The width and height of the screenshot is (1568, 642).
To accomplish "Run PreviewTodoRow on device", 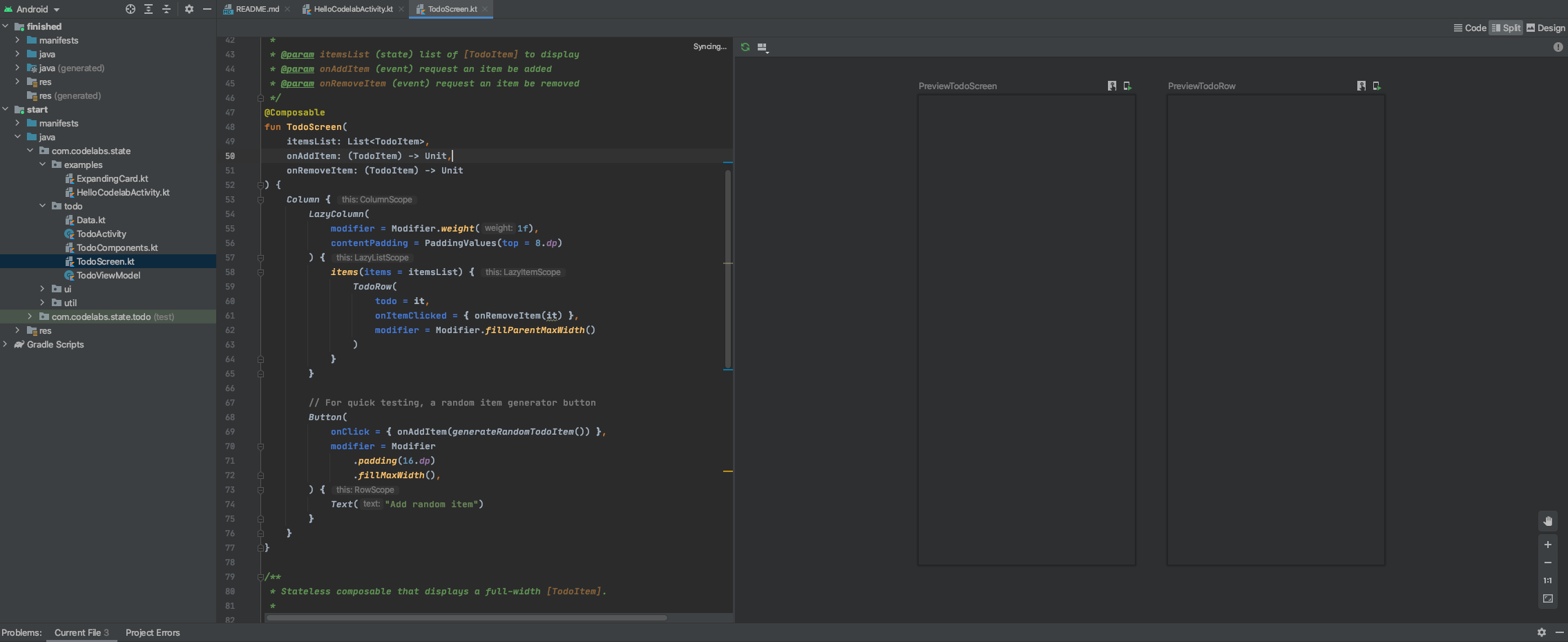I will point(1377,86).
